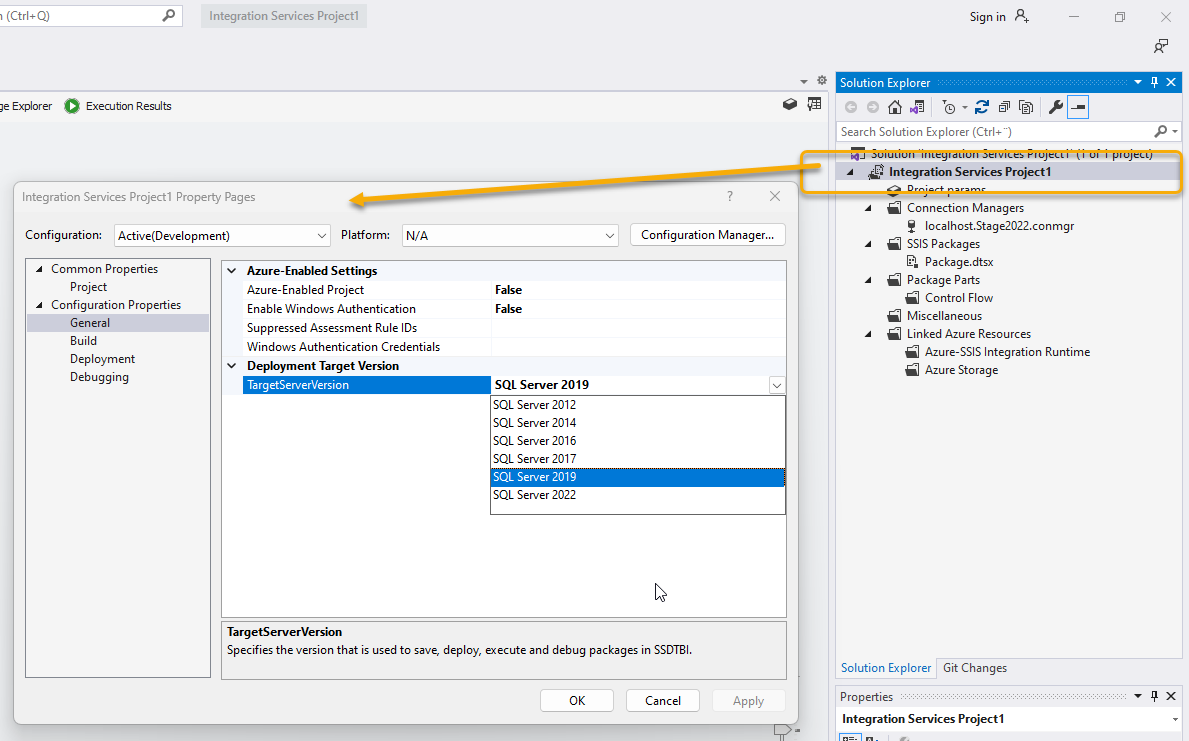
Task: Click Sign in link
Action: point(987,17)
